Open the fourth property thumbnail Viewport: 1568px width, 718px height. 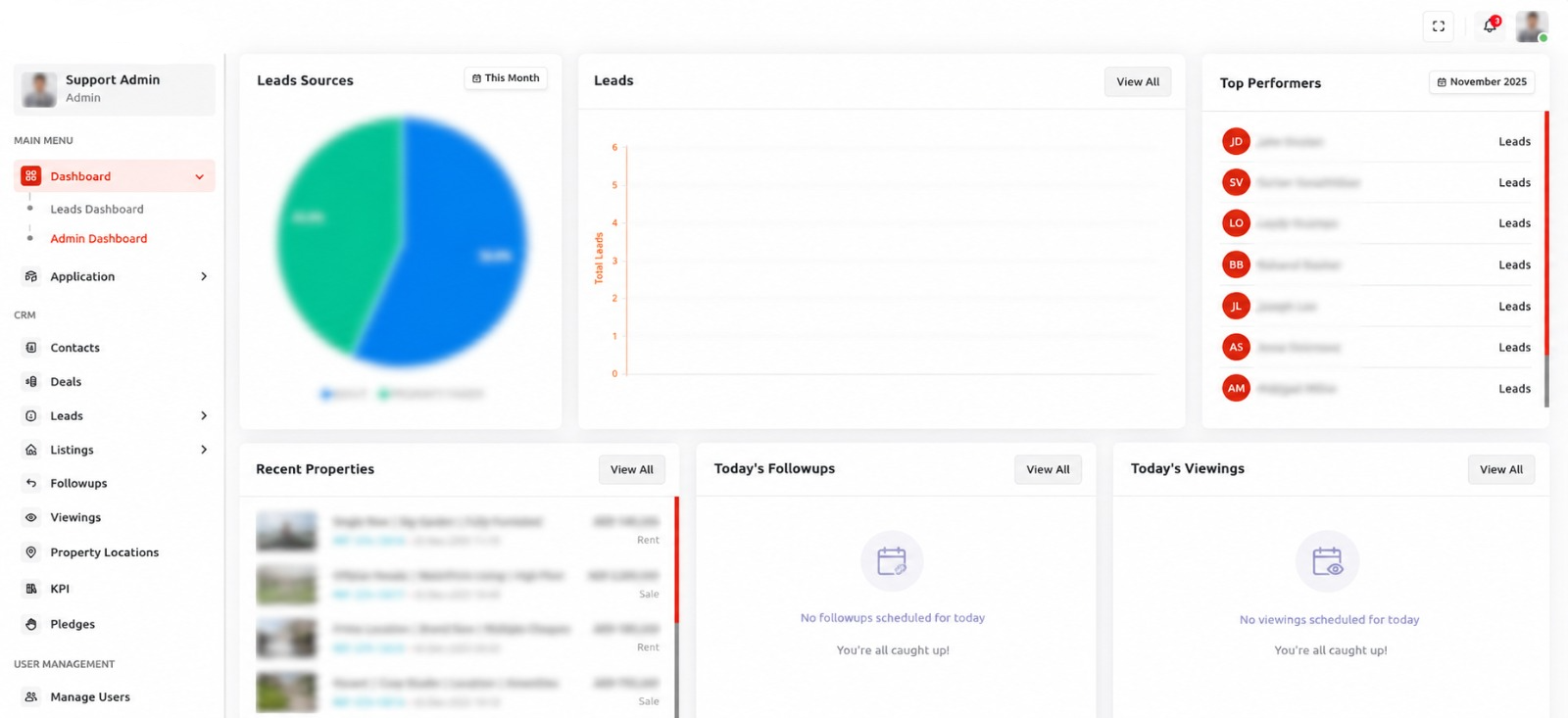pos(287,693)
